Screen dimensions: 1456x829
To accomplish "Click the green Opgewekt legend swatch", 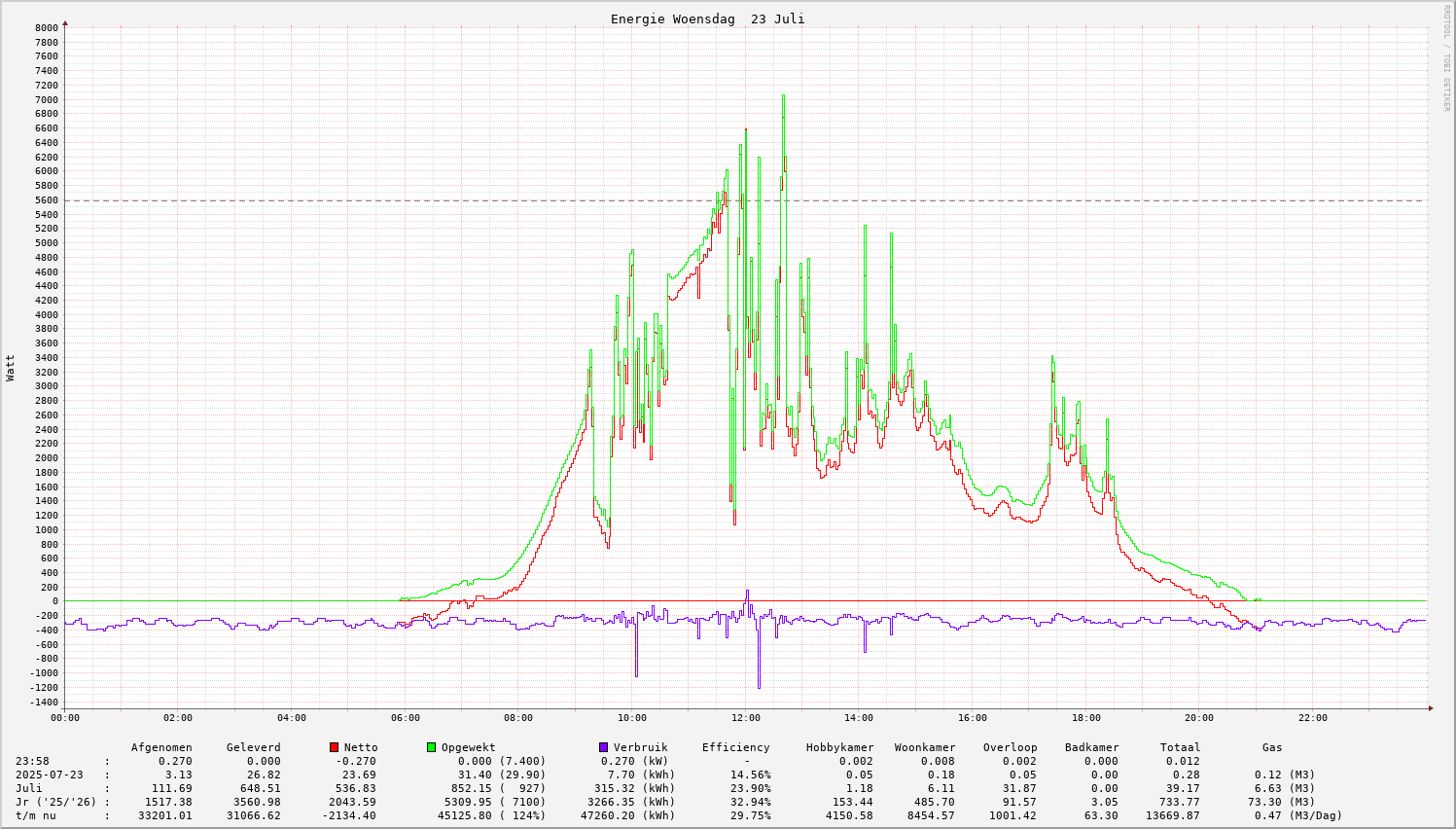I will point(431,747).
